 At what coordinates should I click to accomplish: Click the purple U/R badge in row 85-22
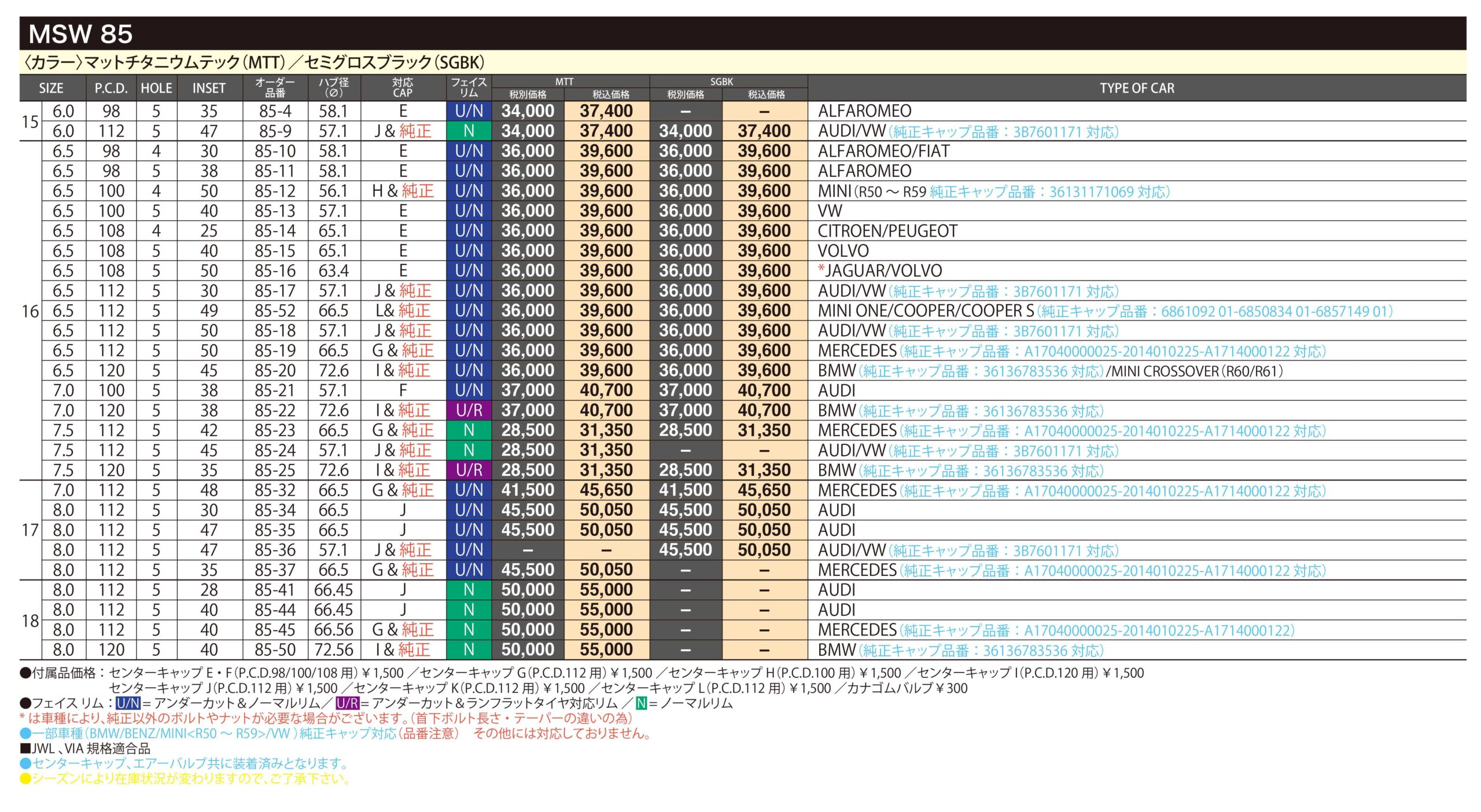469,411
